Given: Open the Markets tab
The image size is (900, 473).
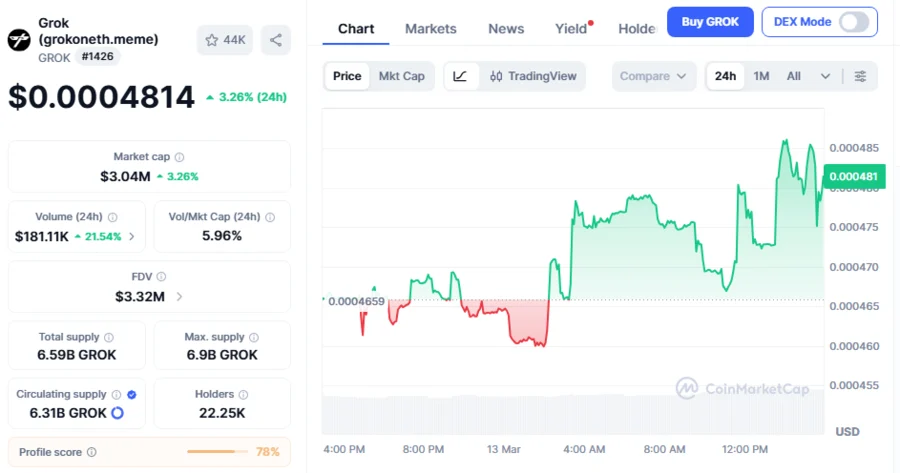Looking at the screenshot, I should [x=430, y=29].
